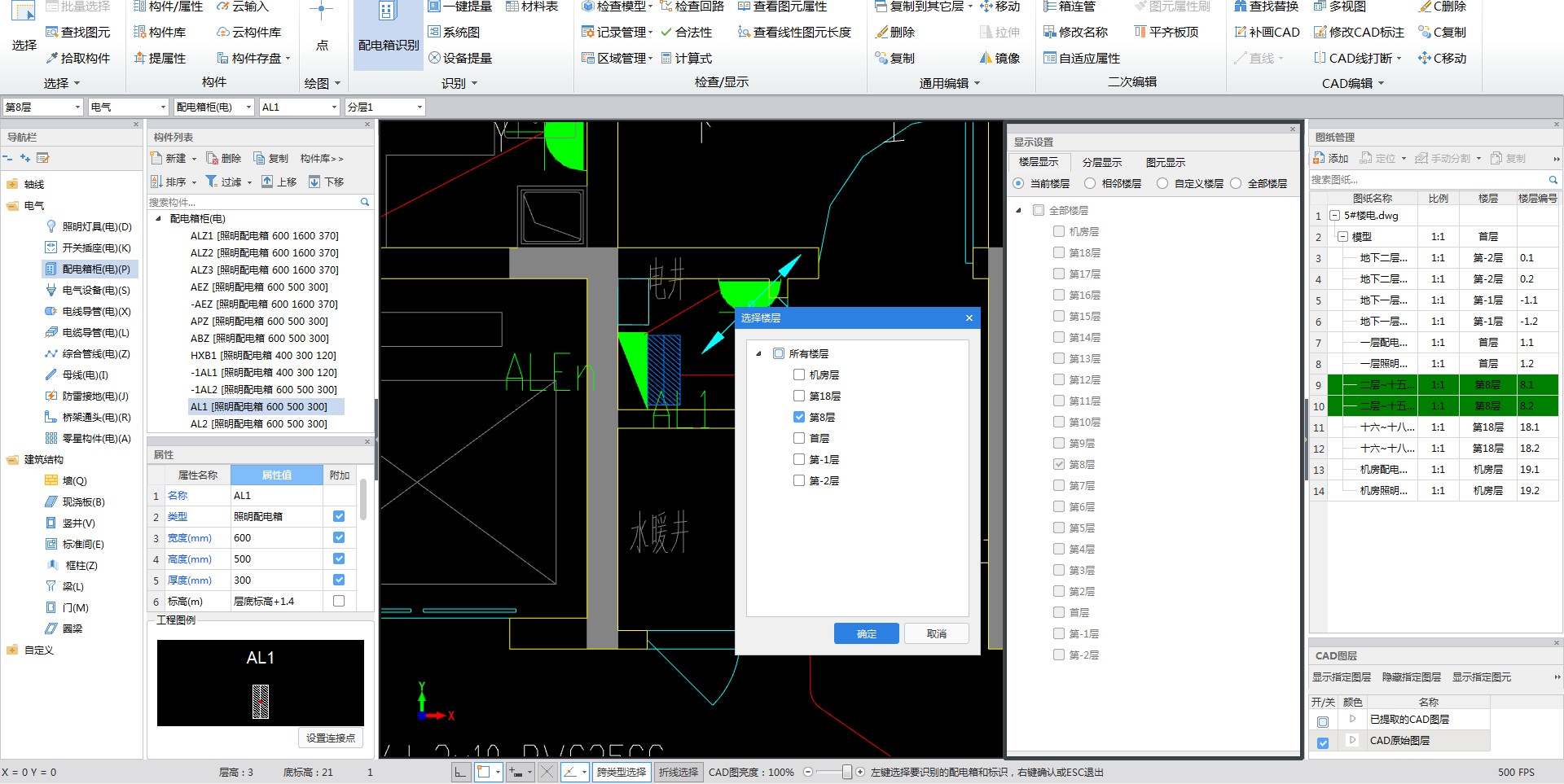Open the 电气 discipline dropdown
This screenshot has width=1564, height=784.
point(163,107)
